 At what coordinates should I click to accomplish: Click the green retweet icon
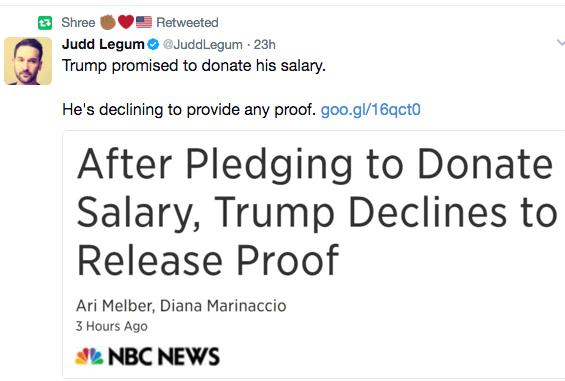pos(45,23)
